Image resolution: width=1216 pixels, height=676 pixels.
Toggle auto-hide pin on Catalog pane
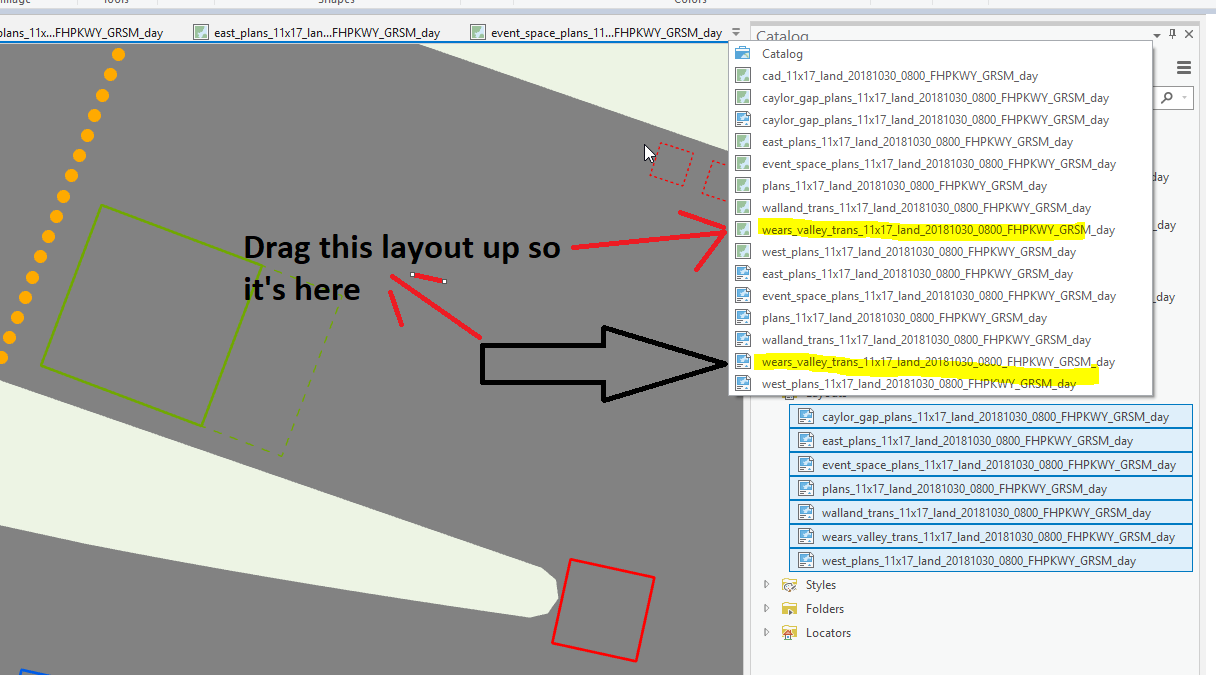pos(1174,34)
